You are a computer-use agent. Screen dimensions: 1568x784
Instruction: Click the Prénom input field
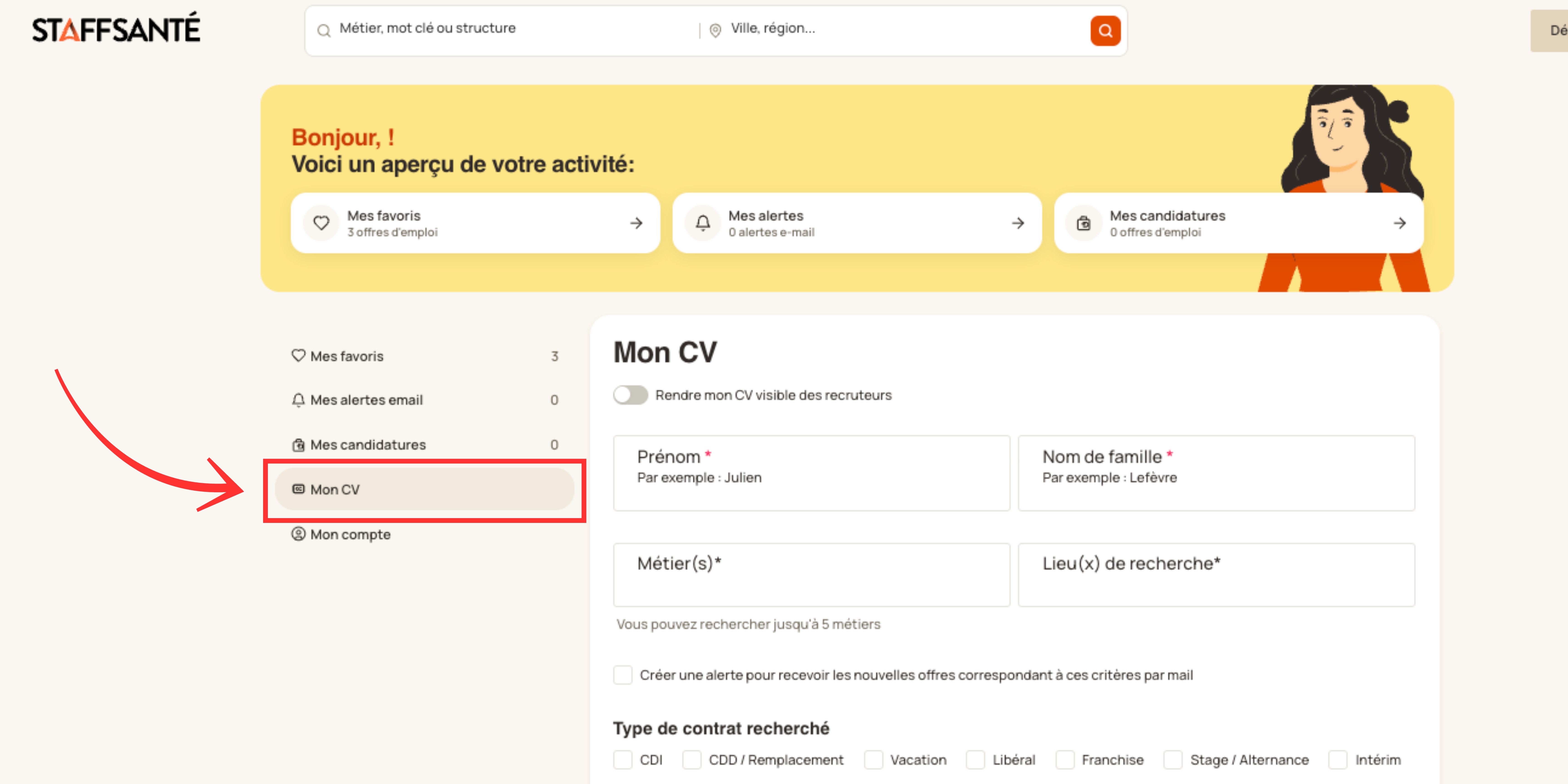point(811,473)
